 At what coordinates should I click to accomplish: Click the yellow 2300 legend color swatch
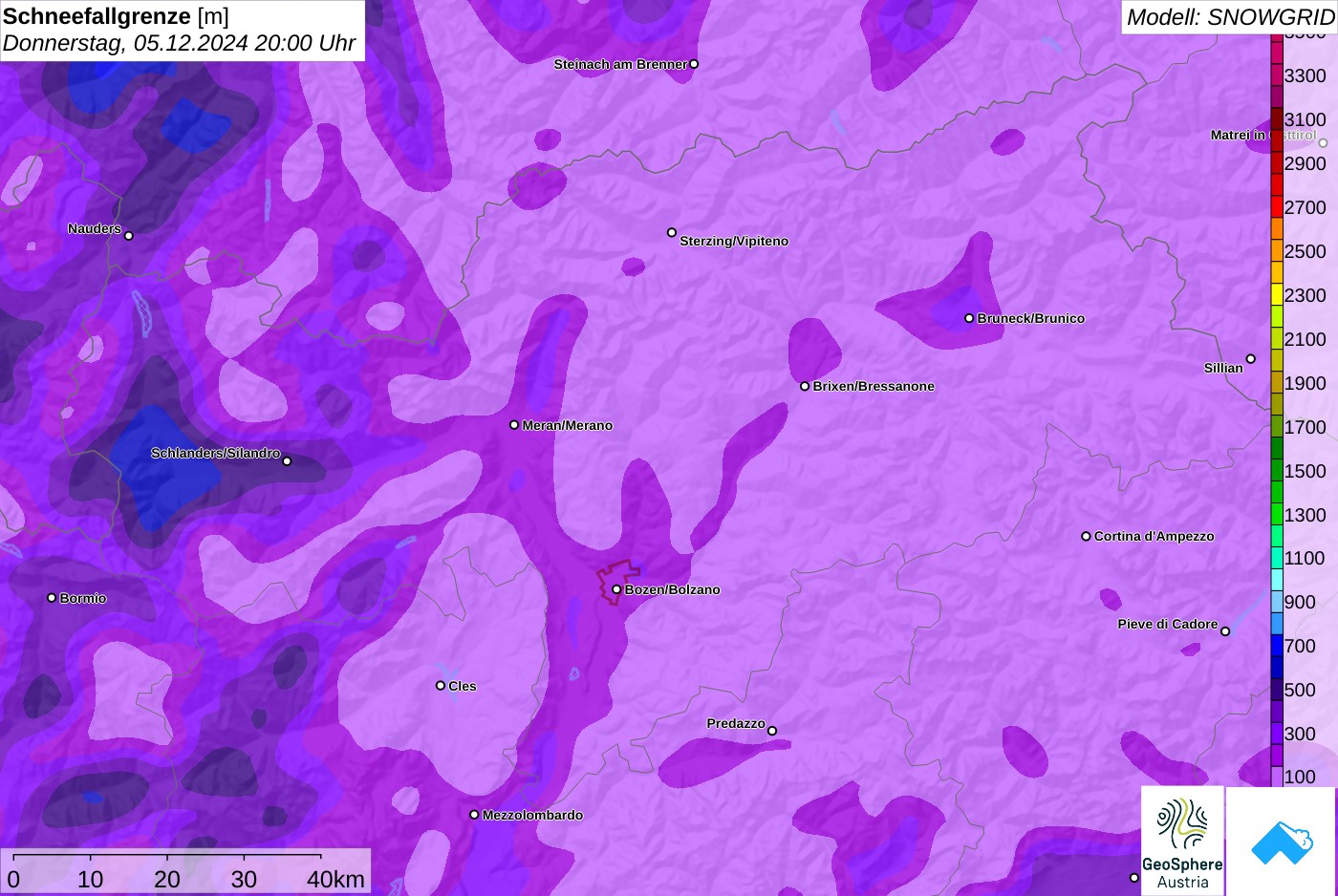click(x=1277, y=295)
